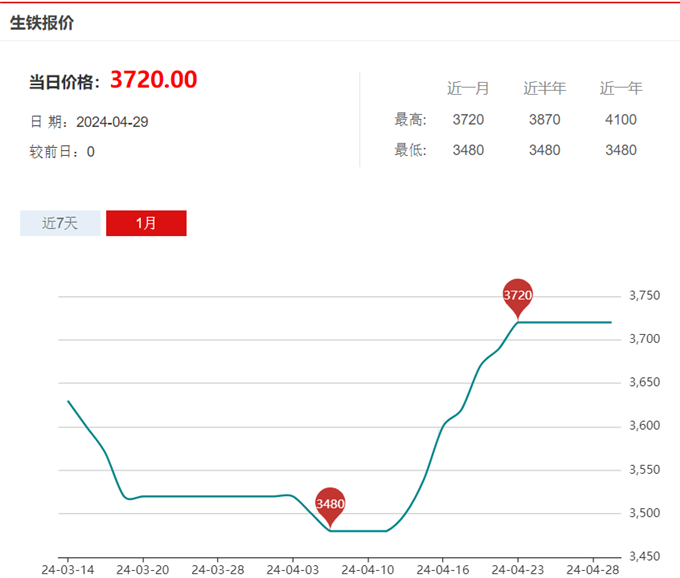Screen dimensions: 680x578
Task: Click the 3480 lowest price marker pin
Action: [x=330, y=503]
